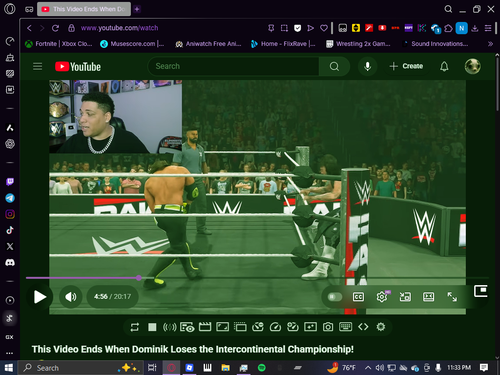The height and width of the screenshot is (375, 500).
Task: Pop out video with Opera detach button
Action: 480,291
